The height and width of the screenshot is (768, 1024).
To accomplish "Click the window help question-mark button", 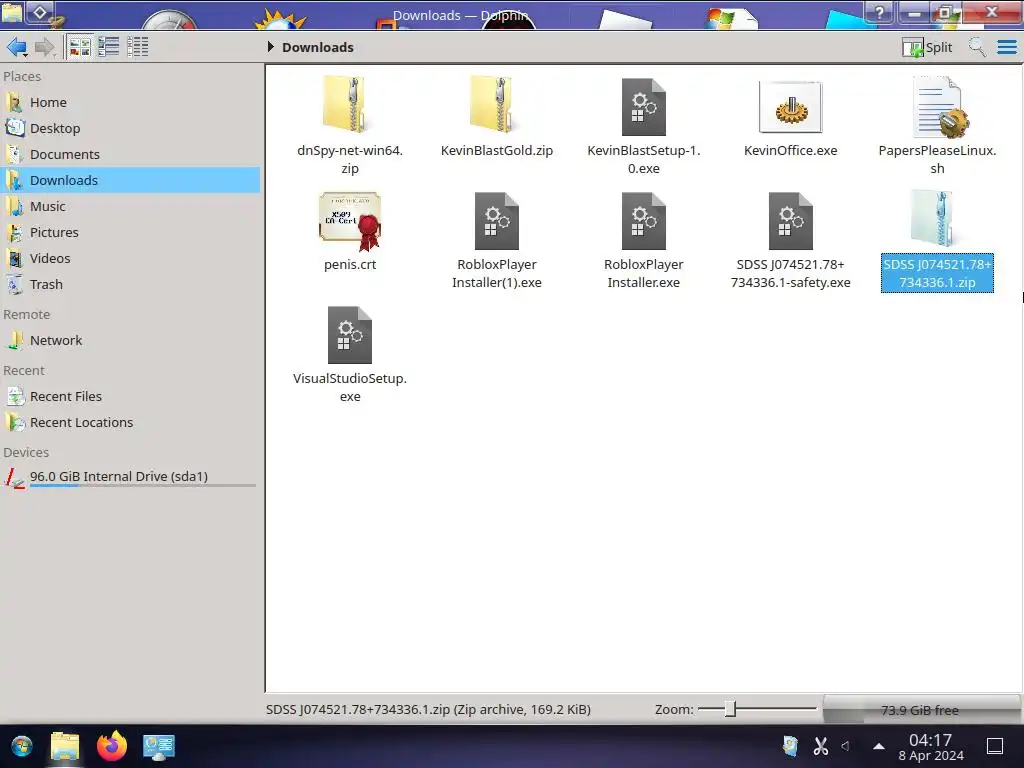I will click(880, 12).
